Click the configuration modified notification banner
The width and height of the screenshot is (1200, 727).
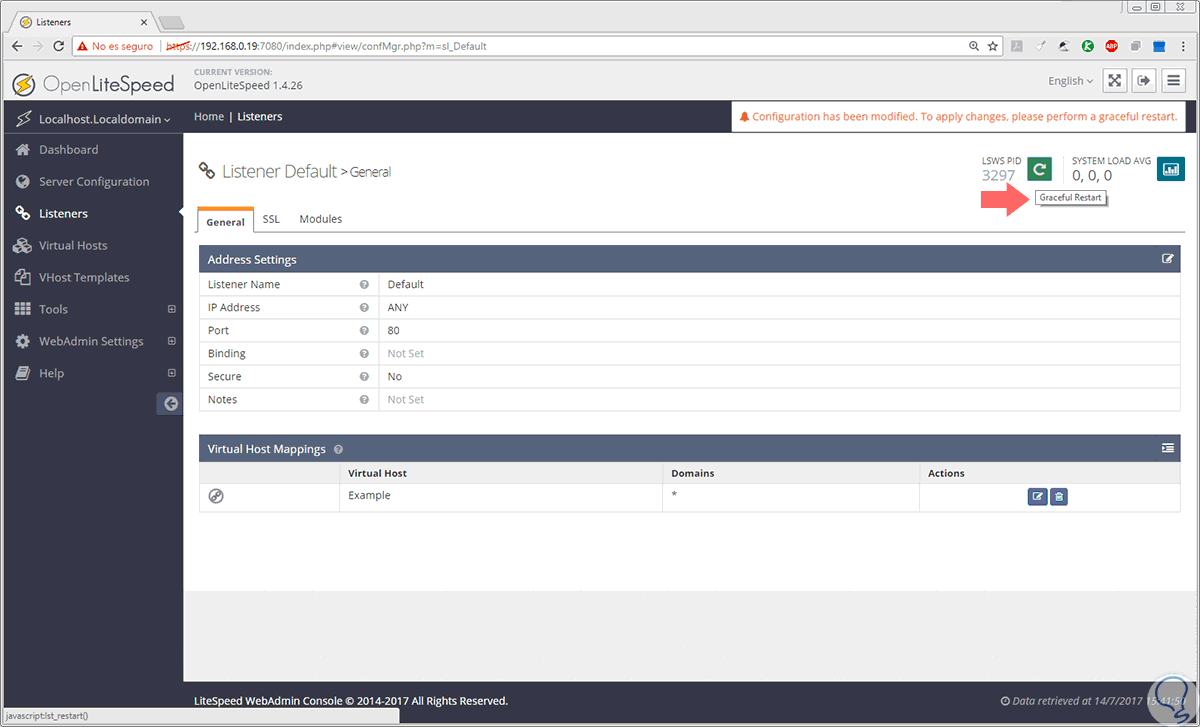point(959,116)
